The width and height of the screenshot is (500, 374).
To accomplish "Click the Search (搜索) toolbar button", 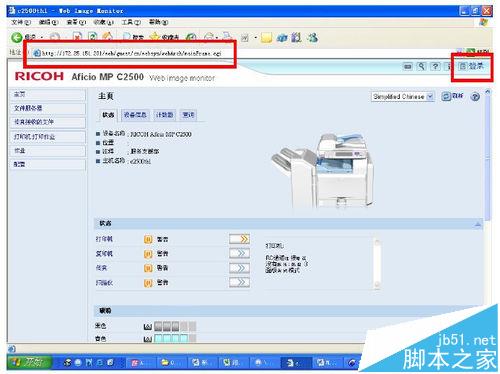I will tap(133, 37).
